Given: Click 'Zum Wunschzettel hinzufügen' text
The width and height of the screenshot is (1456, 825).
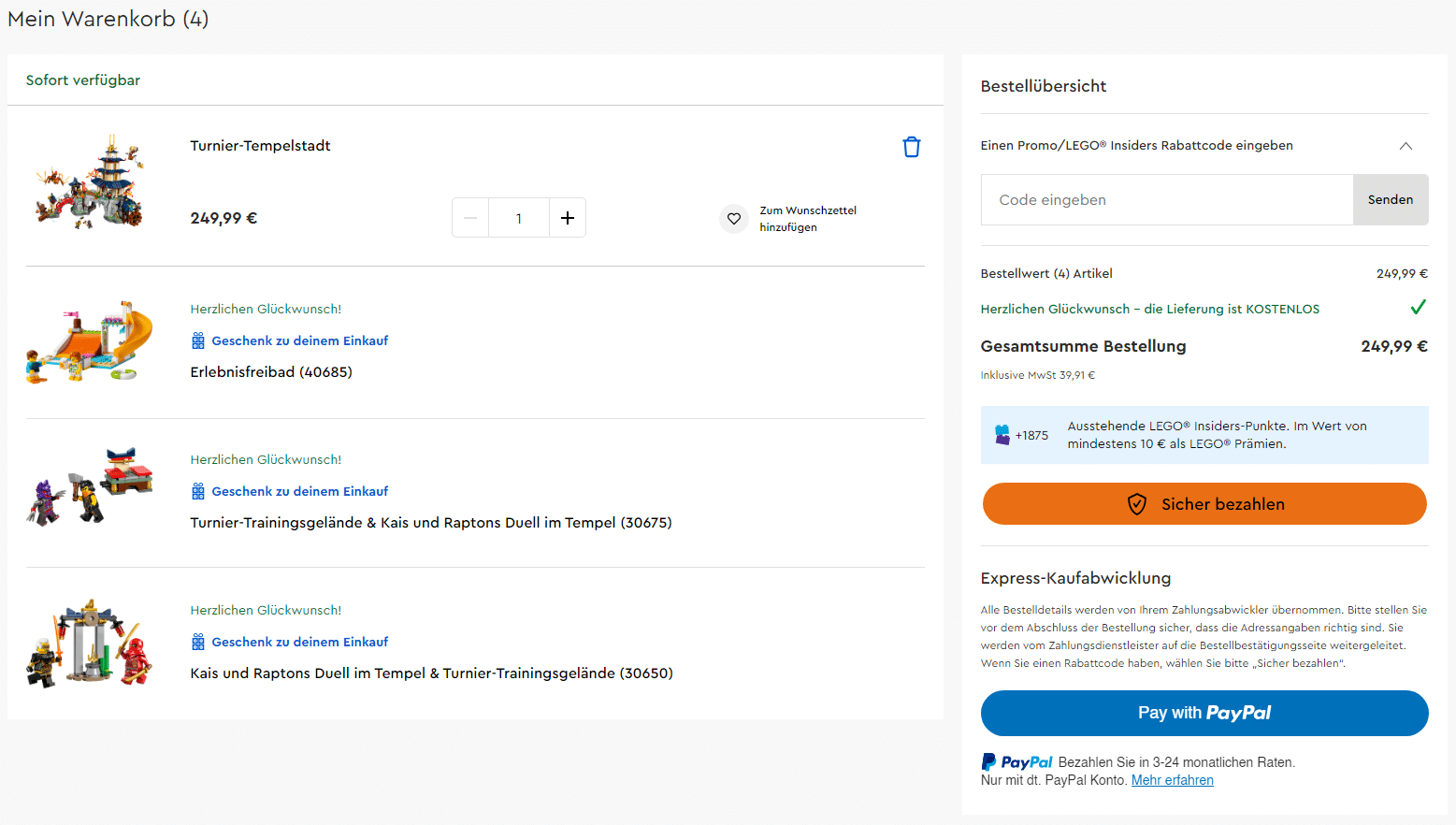Looking at the screenshot, I should [x=808, y=219].
